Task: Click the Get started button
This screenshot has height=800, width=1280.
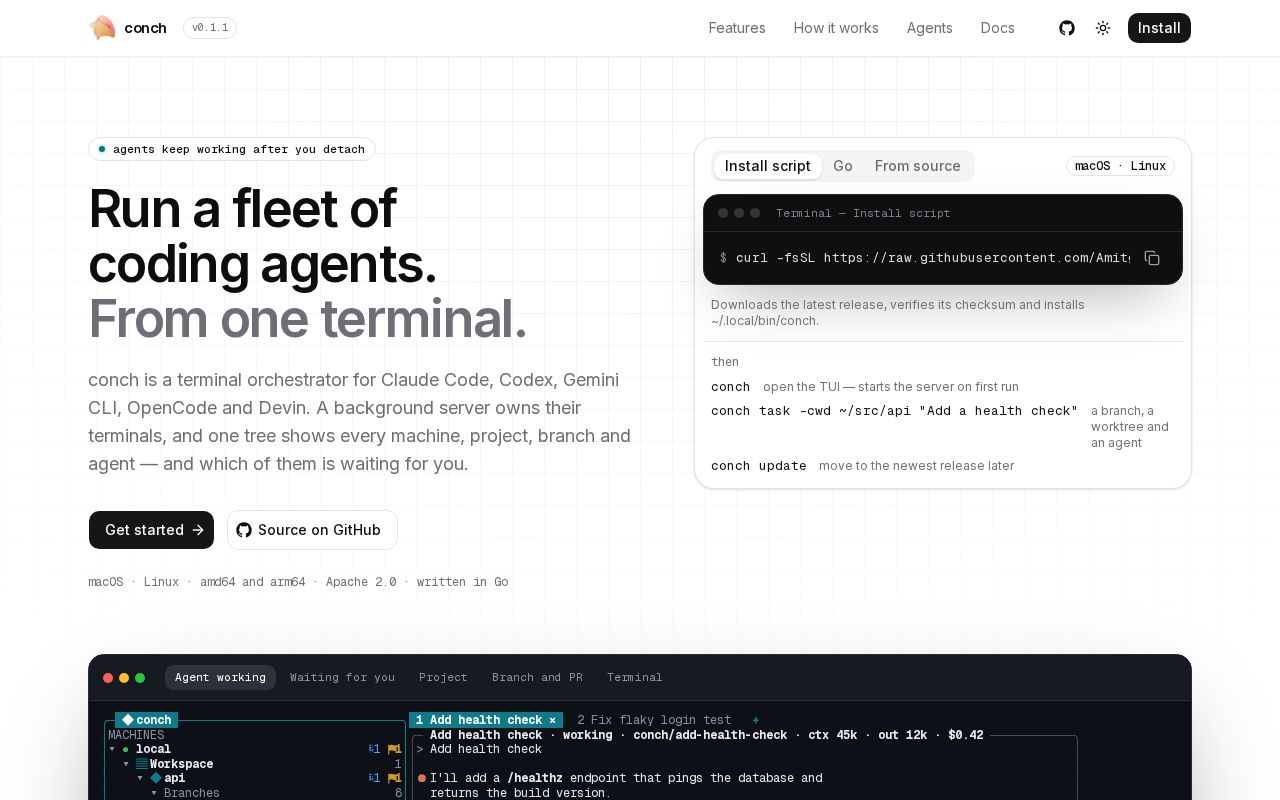Action: (x=151, y=530)
